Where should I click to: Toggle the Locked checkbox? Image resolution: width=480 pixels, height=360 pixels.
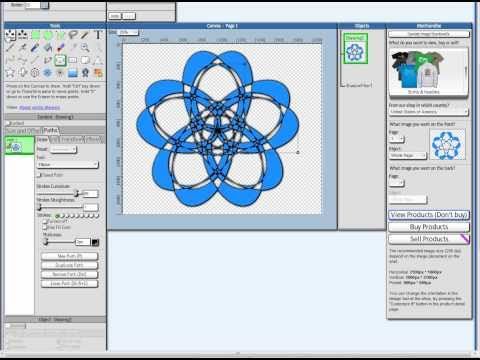(8, 123)
